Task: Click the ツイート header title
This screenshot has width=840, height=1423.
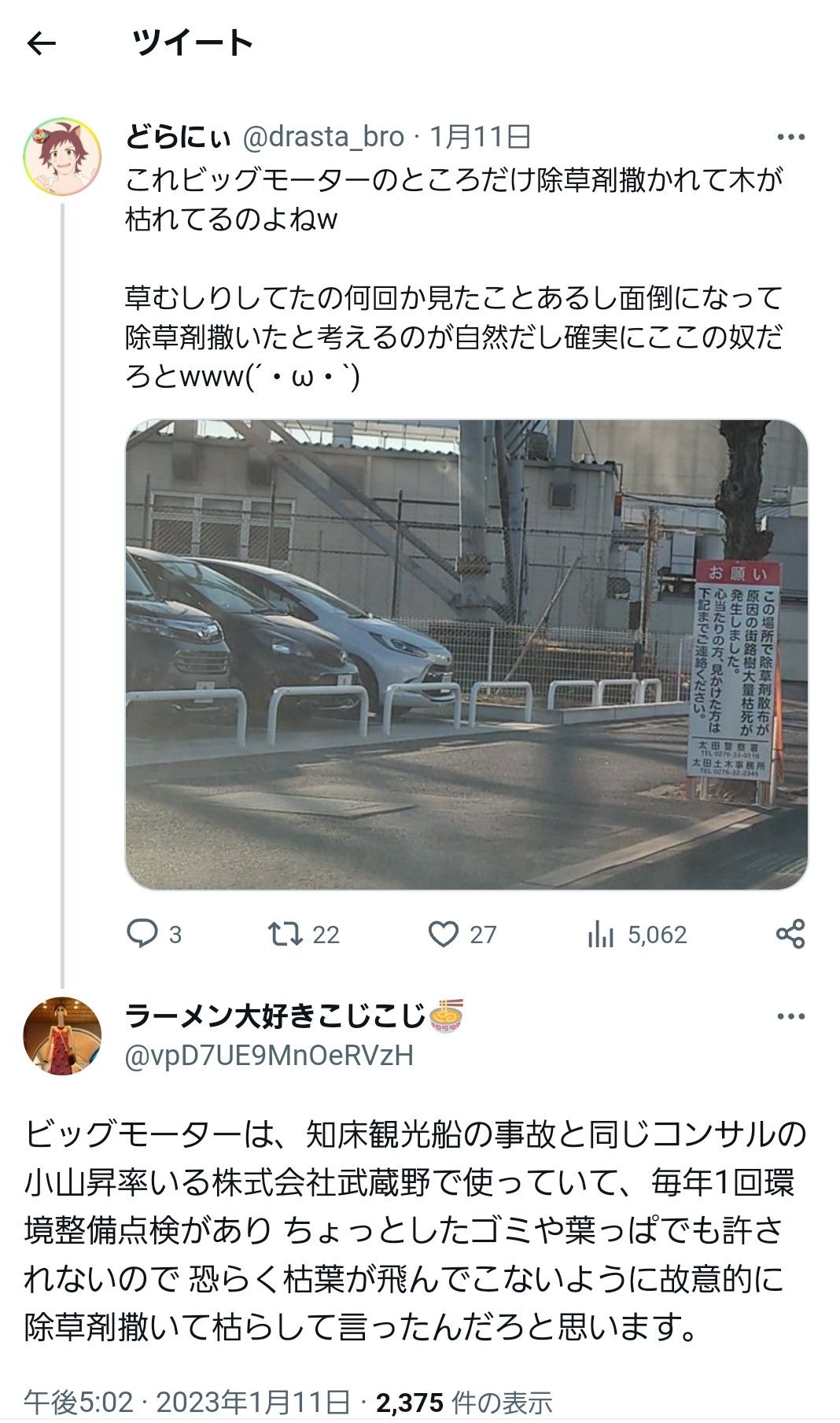Action: pyautogui.click(x=193, y=42)
